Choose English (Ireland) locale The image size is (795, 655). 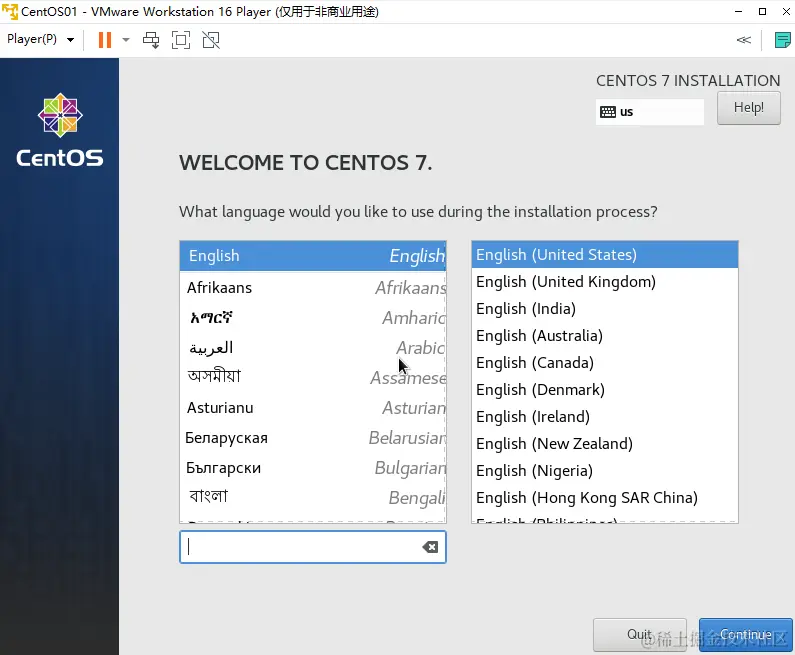pos(604,417)
